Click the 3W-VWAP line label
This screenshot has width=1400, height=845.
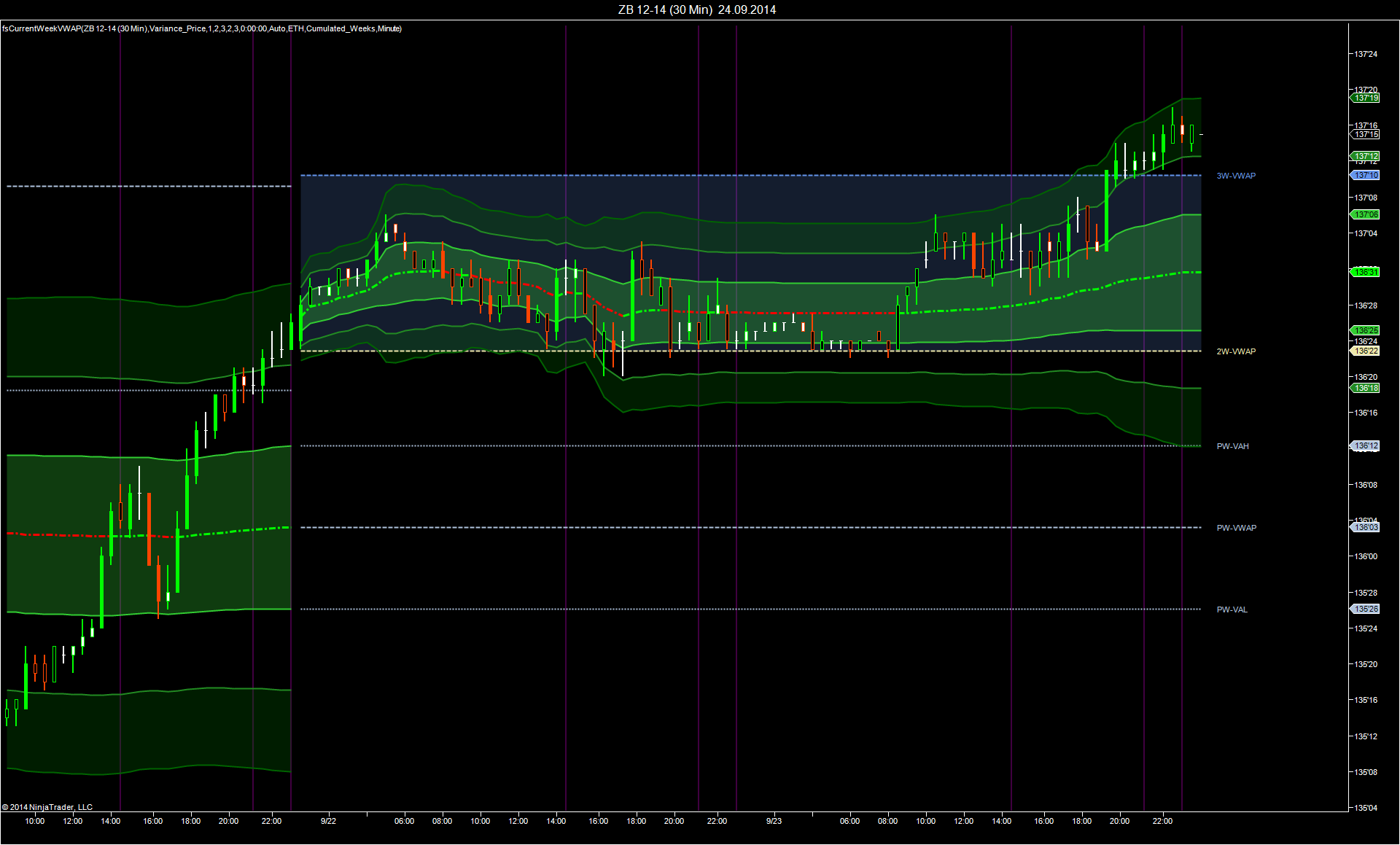[x=1236, y=176]
